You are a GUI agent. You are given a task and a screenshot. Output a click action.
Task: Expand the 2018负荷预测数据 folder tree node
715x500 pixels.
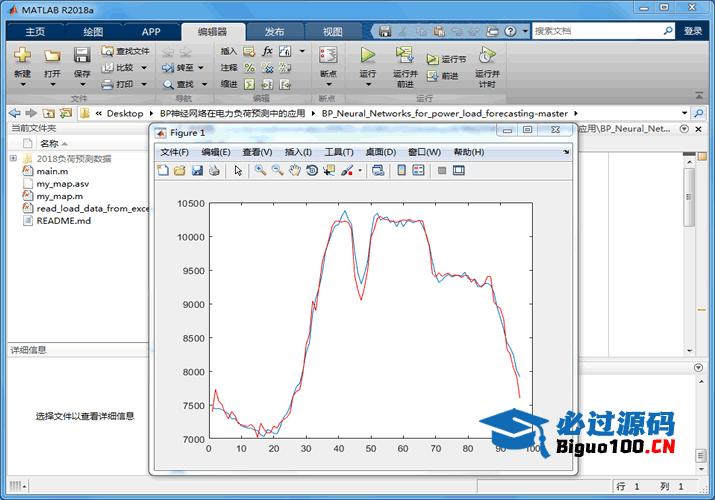point(14,159)
